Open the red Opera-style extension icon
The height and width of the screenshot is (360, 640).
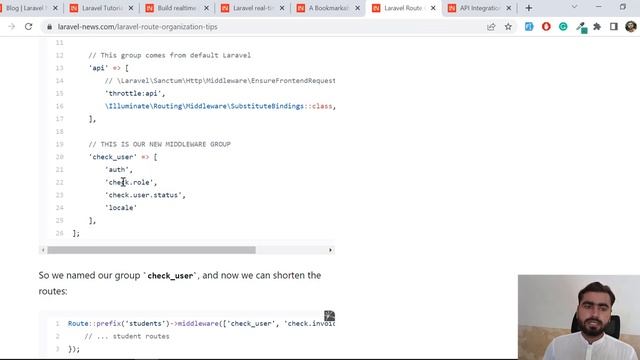[546, 27]
